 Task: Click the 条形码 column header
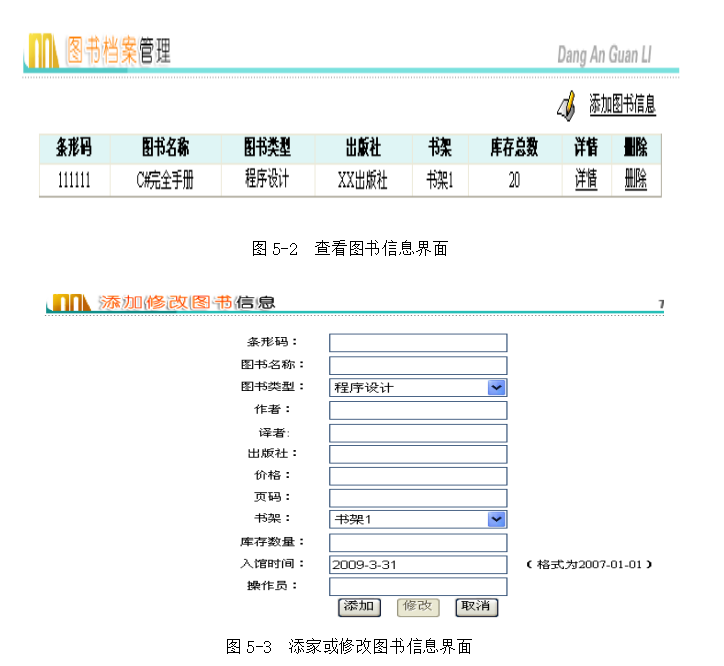tap(74, 148)
